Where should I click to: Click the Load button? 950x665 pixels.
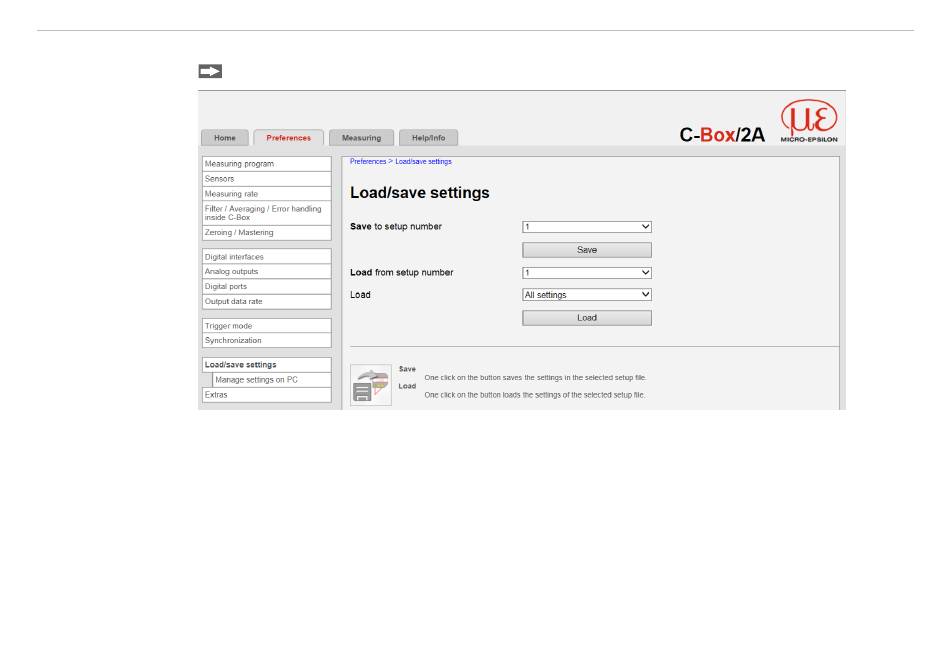coord(586,318)
